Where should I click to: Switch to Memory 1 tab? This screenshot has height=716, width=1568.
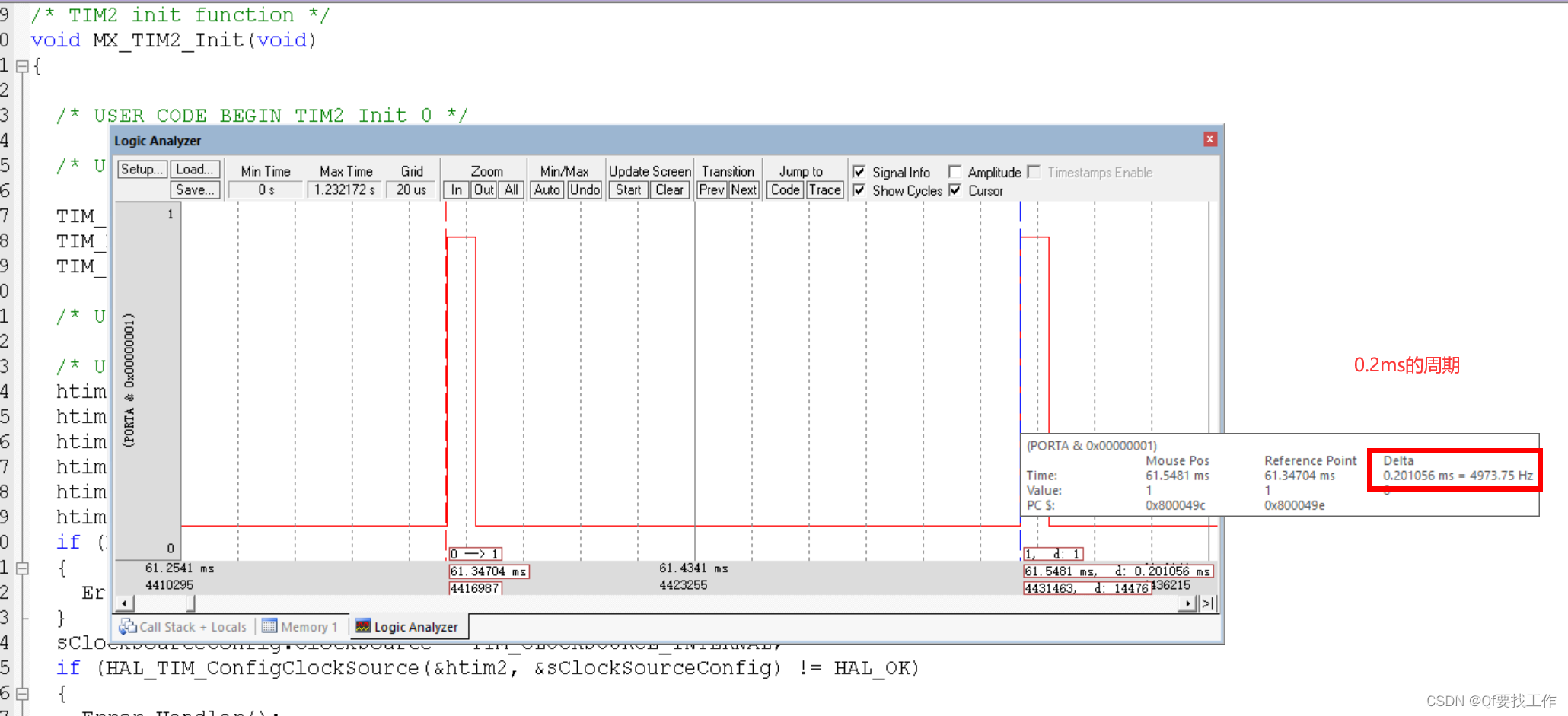pyautogui.click(x=299, y=627)
